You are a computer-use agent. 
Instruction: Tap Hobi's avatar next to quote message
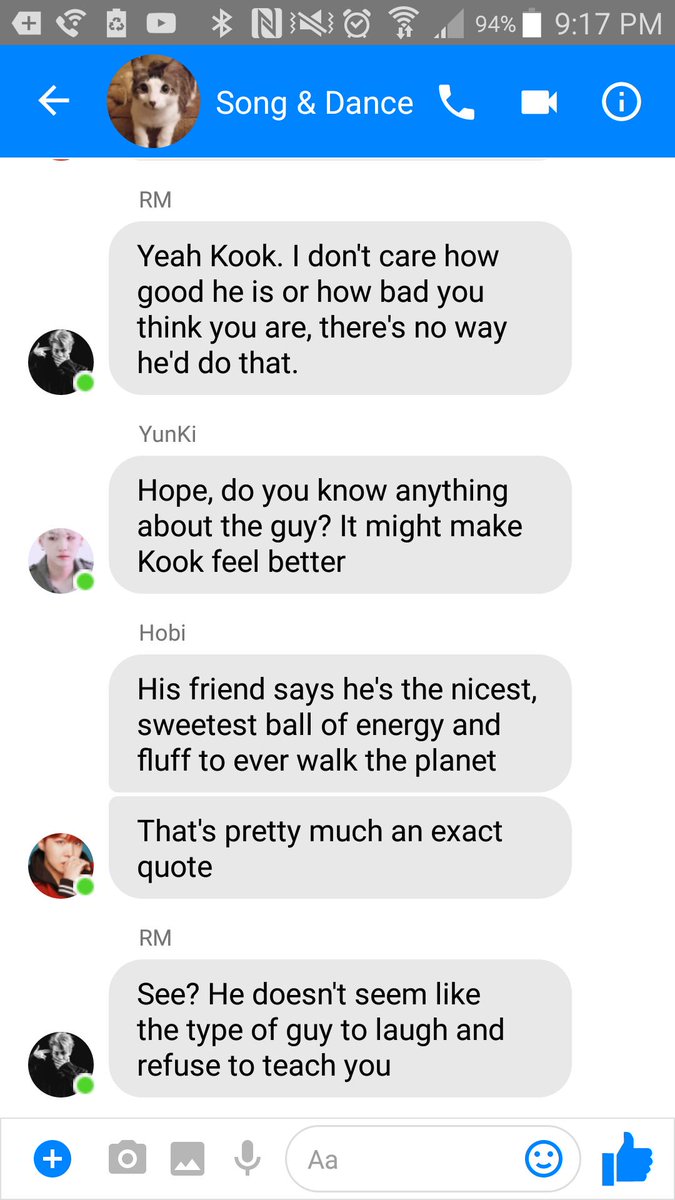[x=61, y=866]
